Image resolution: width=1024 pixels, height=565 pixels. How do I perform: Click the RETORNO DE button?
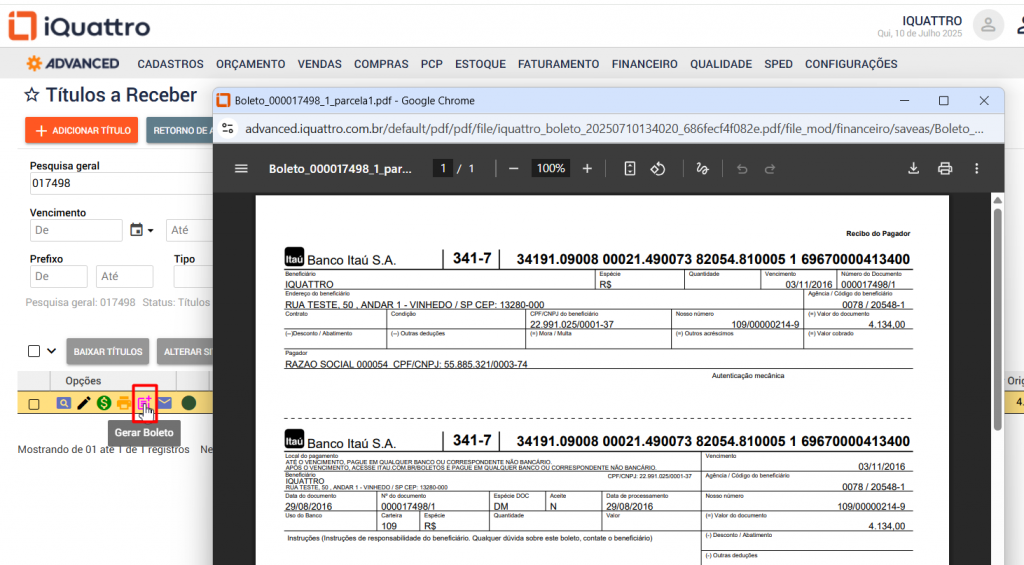click(180, 131)
